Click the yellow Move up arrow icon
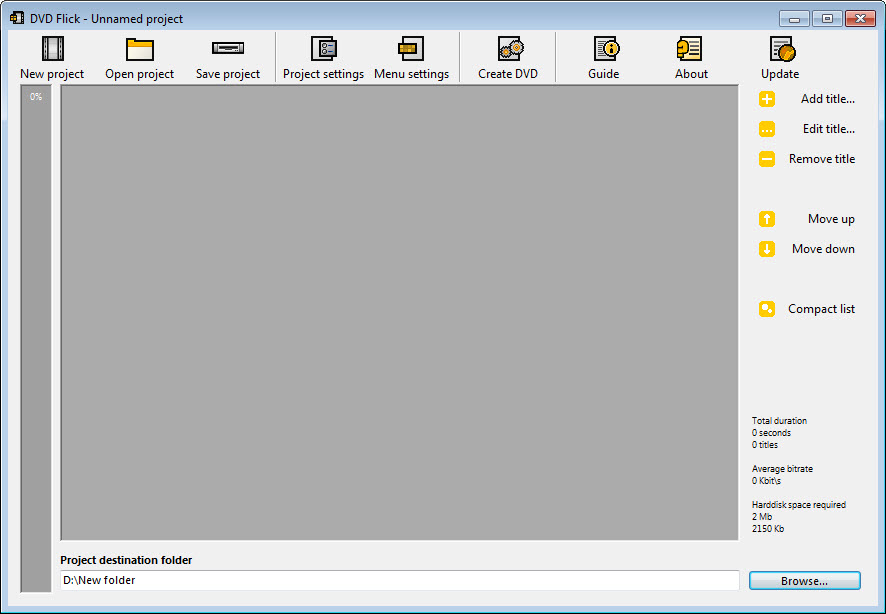 (767, 219)
